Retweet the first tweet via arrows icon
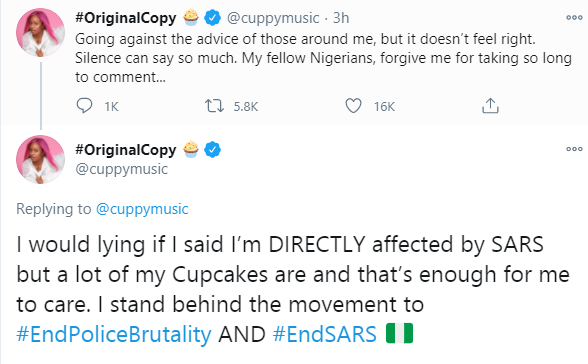588x364 pixels. 214,106
